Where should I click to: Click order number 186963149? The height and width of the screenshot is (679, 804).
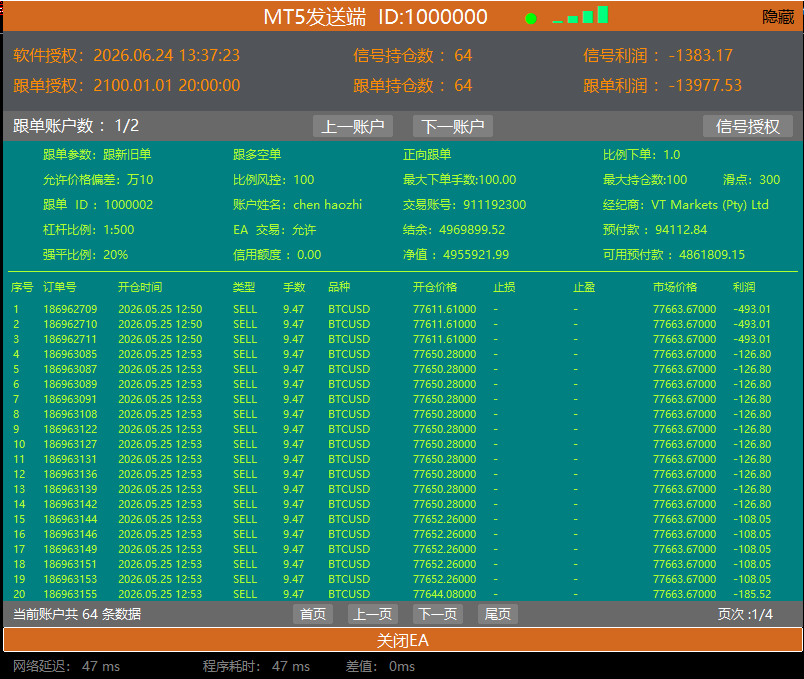click(x=70, y=549)
